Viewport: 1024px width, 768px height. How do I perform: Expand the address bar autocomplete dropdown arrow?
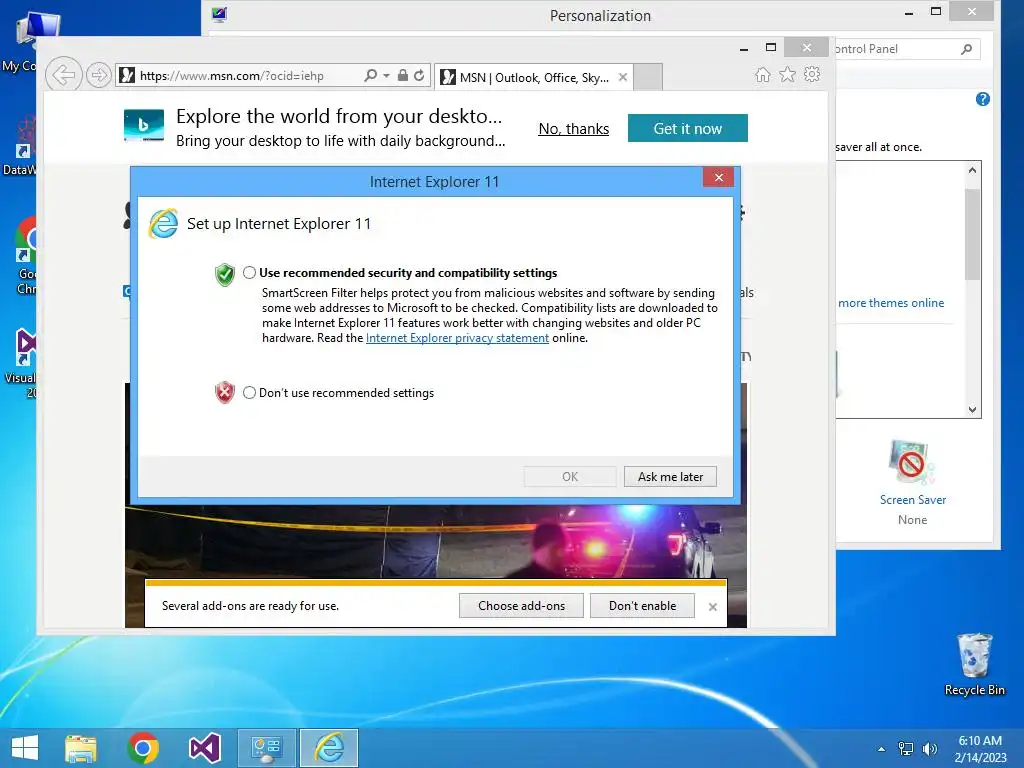pyautogui.click(x=387, y=76)
